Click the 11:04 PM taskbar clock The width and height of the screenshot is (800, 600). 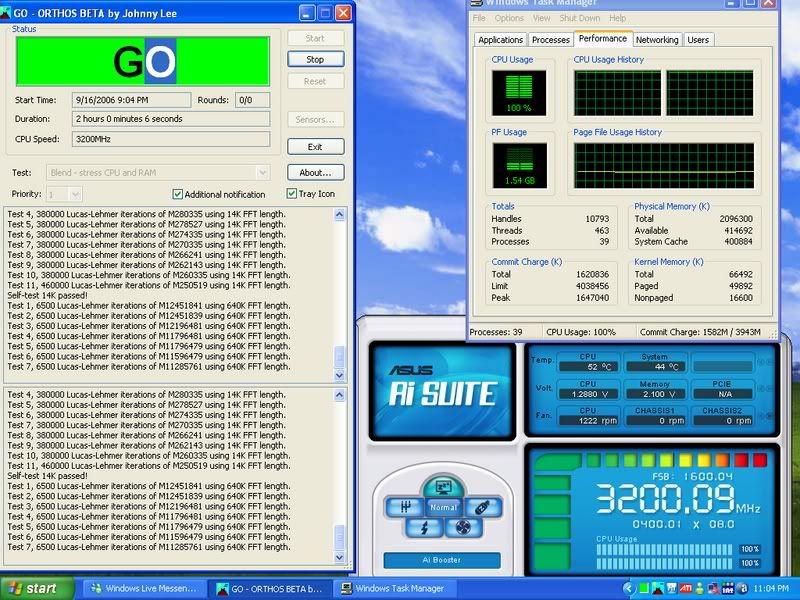tap(770, 589)
